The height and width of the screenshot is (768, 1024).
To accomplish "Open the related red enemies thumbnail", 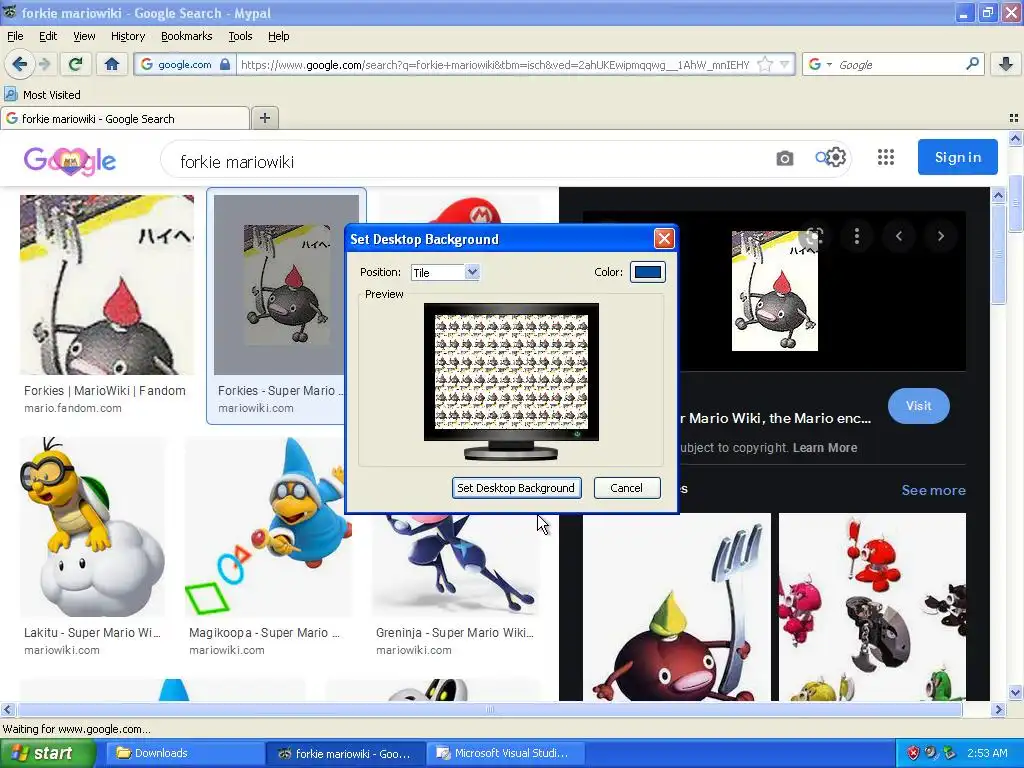I will pos(872,607).
